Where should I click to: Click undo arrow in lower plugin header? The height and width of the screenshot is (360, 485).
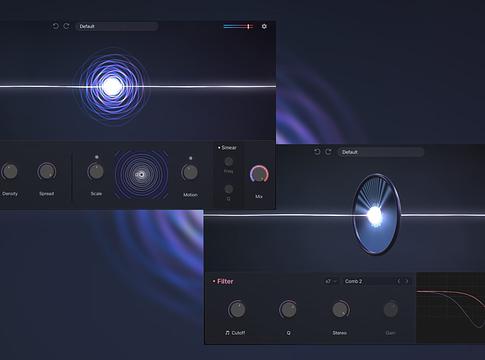click(x=317, y=152)
